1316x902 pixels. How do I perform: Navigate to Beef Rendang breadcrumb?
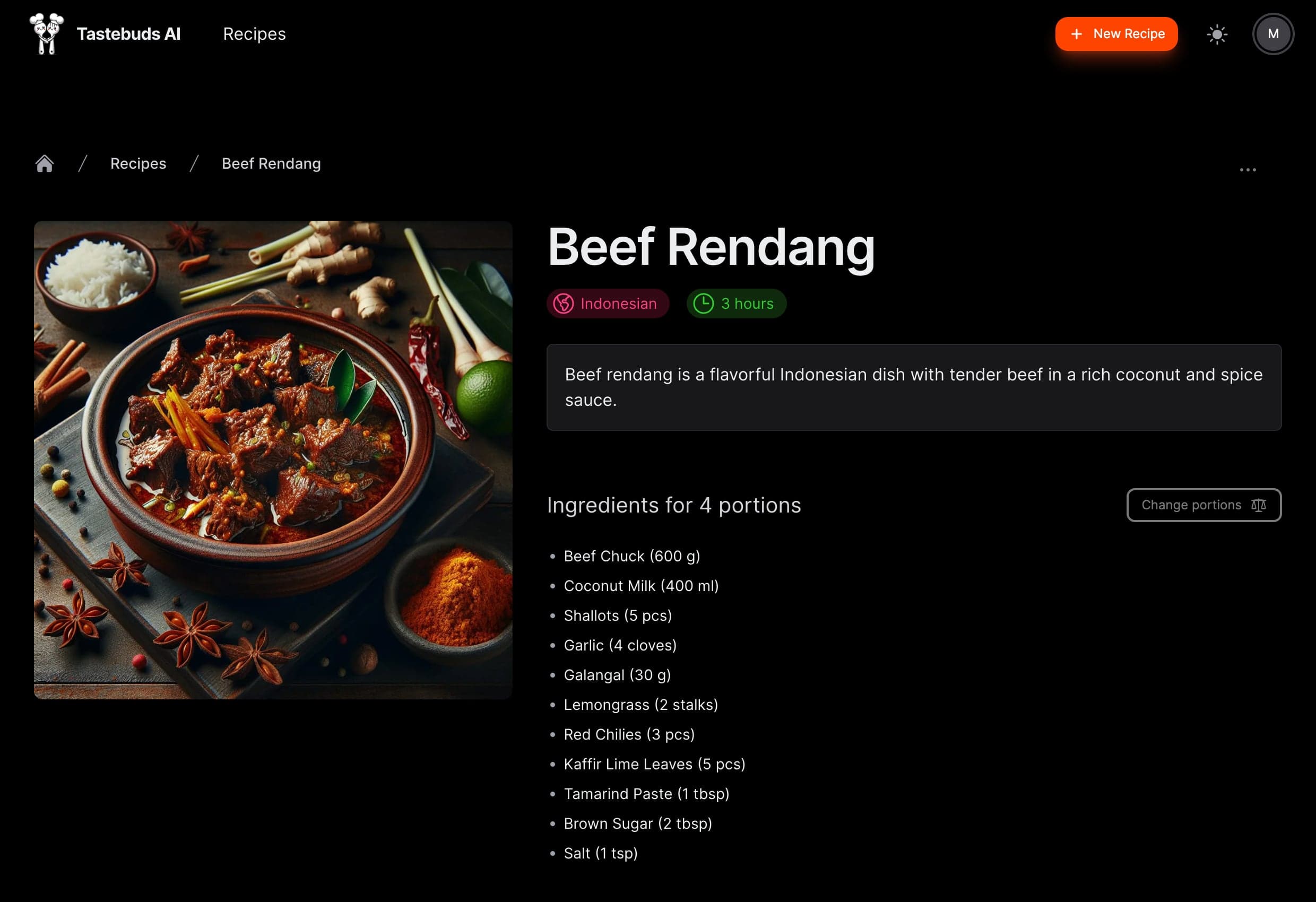click(270, 163)
